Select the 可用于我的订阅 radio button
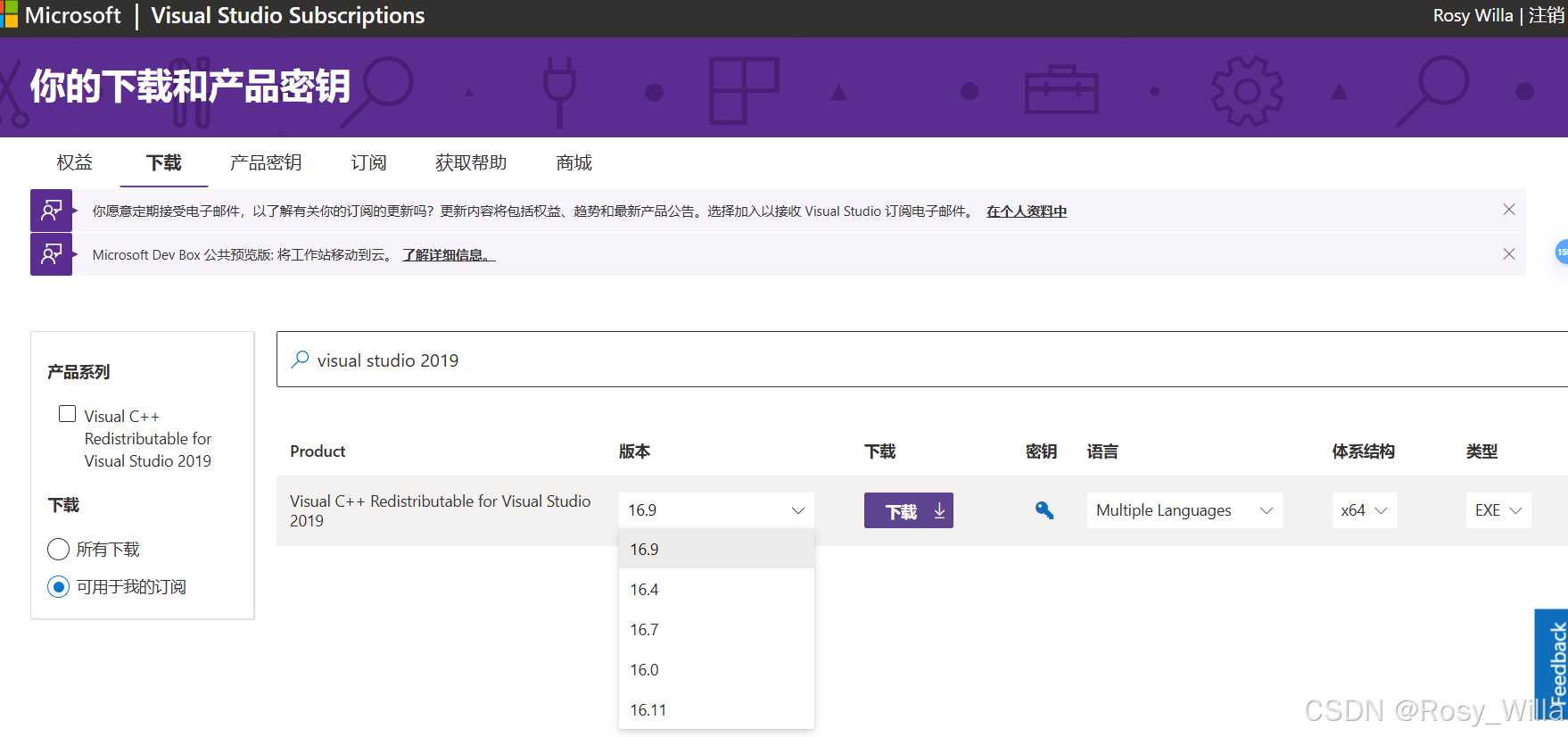 (x=58, y=586)
